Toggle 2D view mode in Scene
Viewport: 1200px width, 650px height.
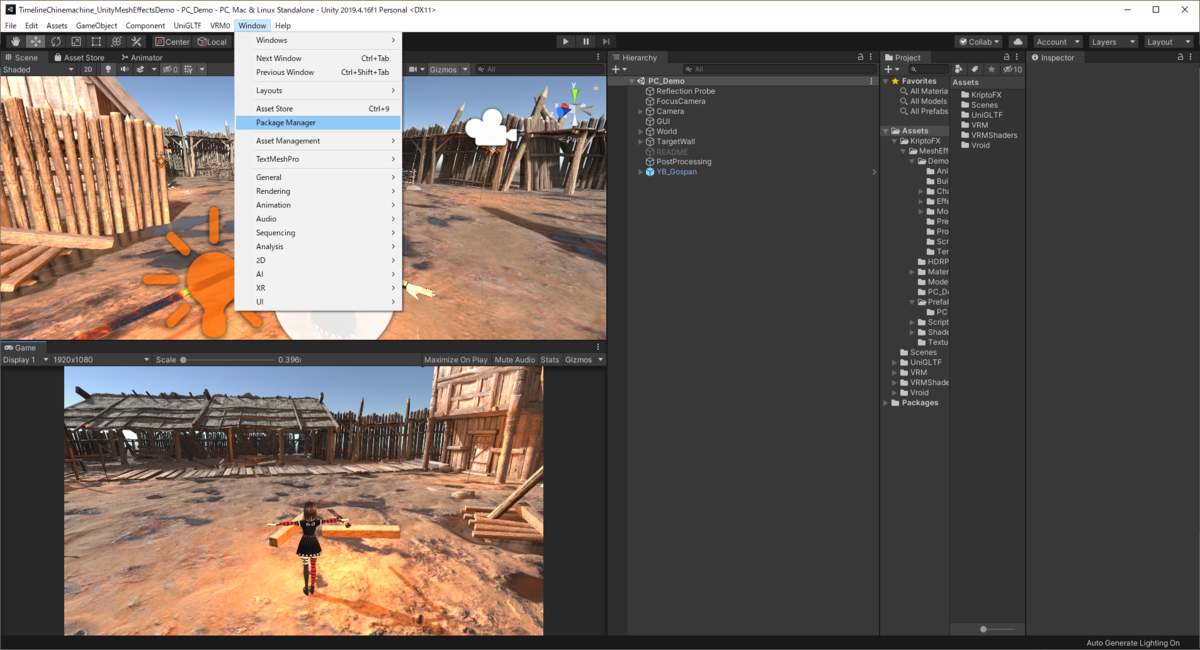pos(88,70)
